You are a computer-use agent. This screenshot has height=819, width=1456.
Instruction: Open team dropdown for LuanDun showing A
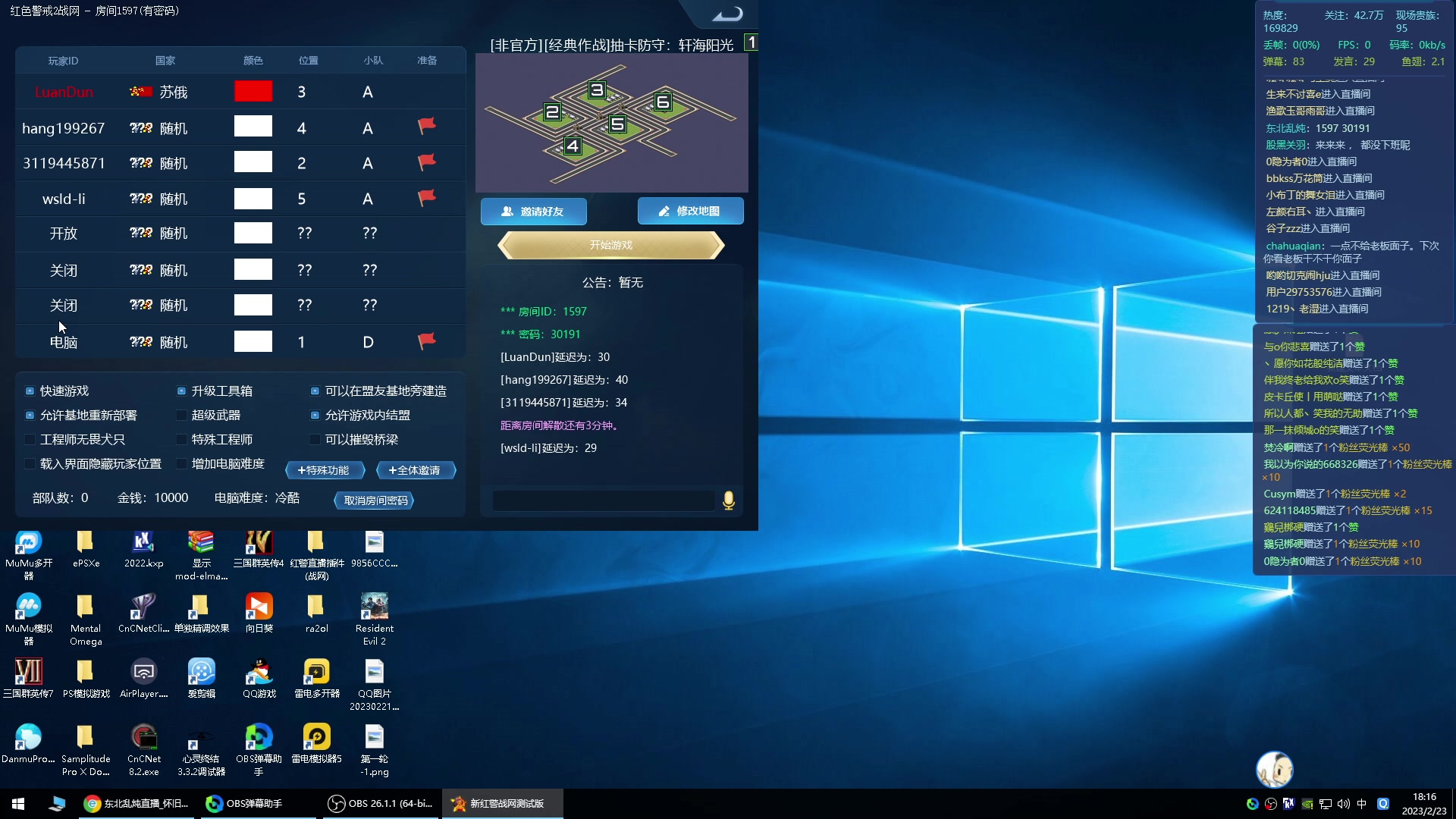(x=368, y=92)
